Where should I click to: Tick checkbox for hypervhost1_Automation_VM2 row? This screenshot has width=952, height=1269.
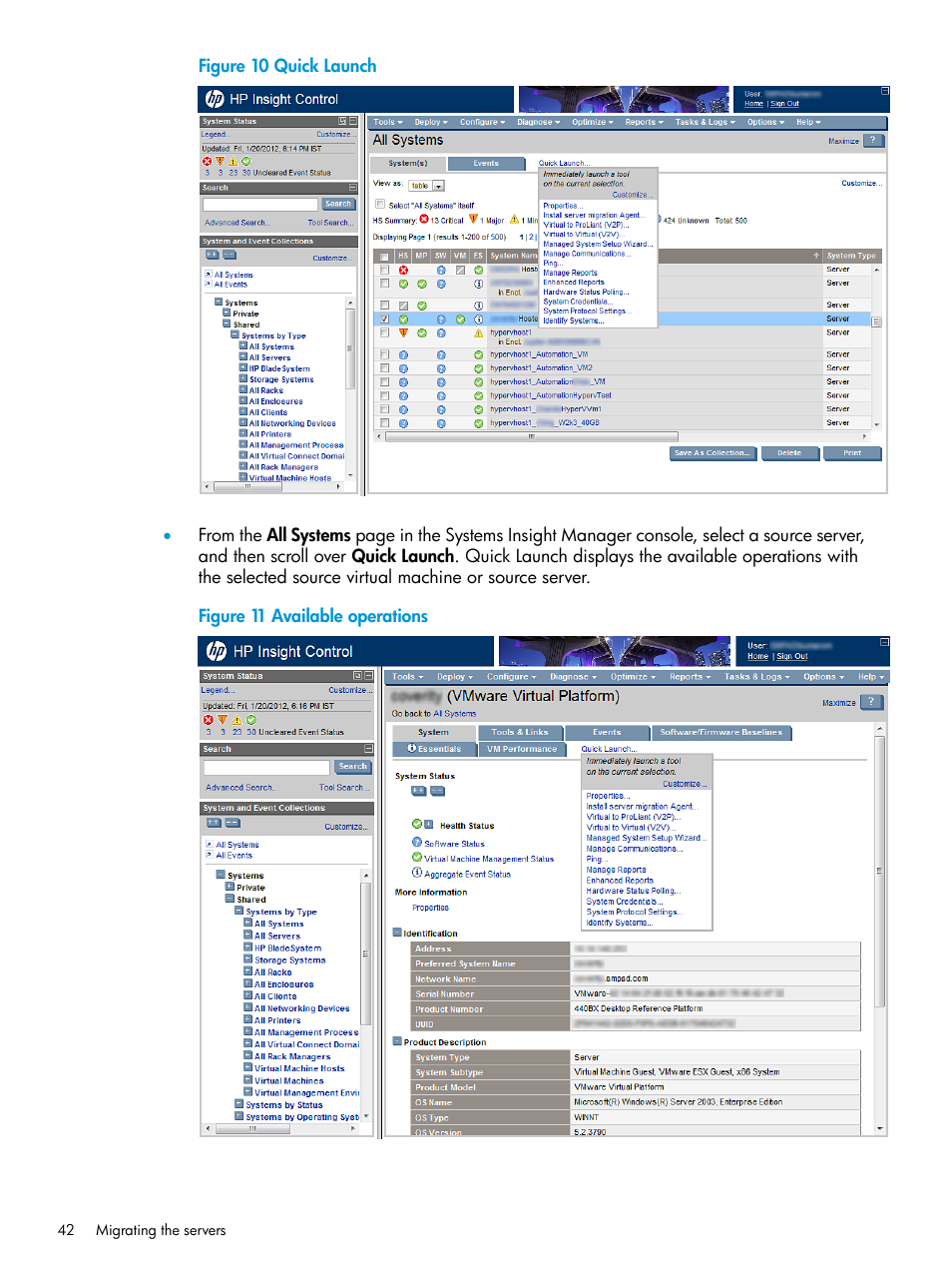(x=384, y=368)
